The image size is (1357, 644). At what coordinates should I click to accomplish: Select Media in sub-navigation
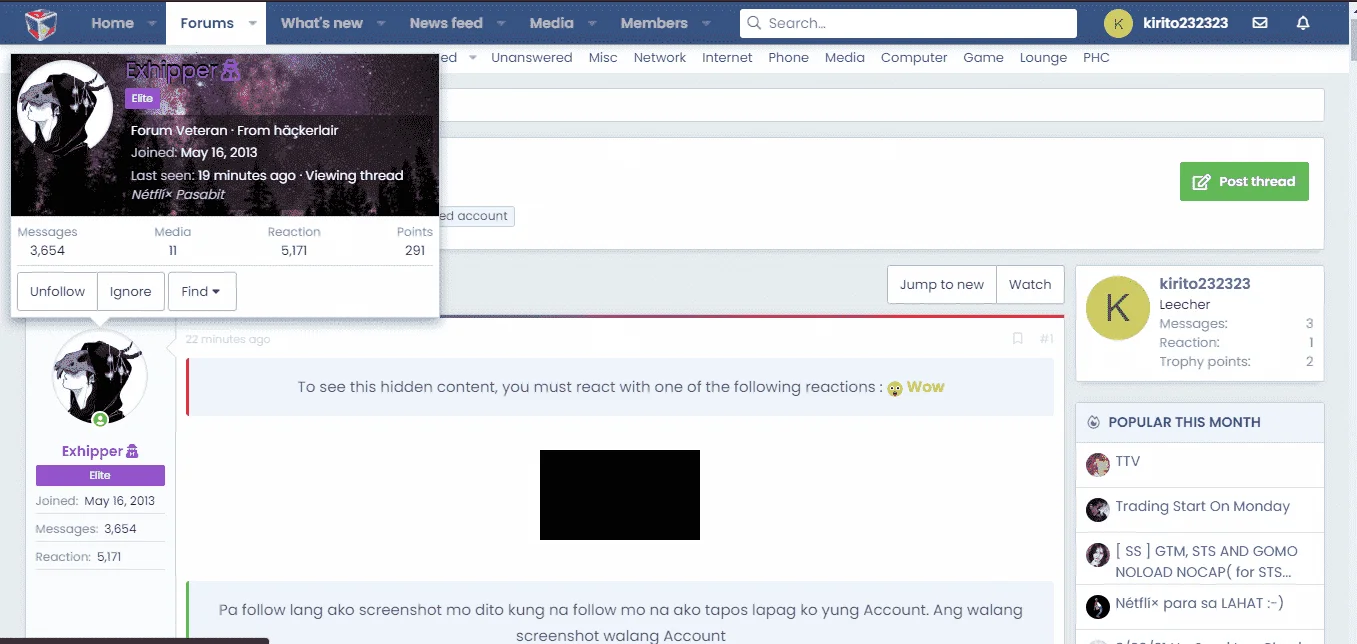pyautogui.click(x=845, y=58)
